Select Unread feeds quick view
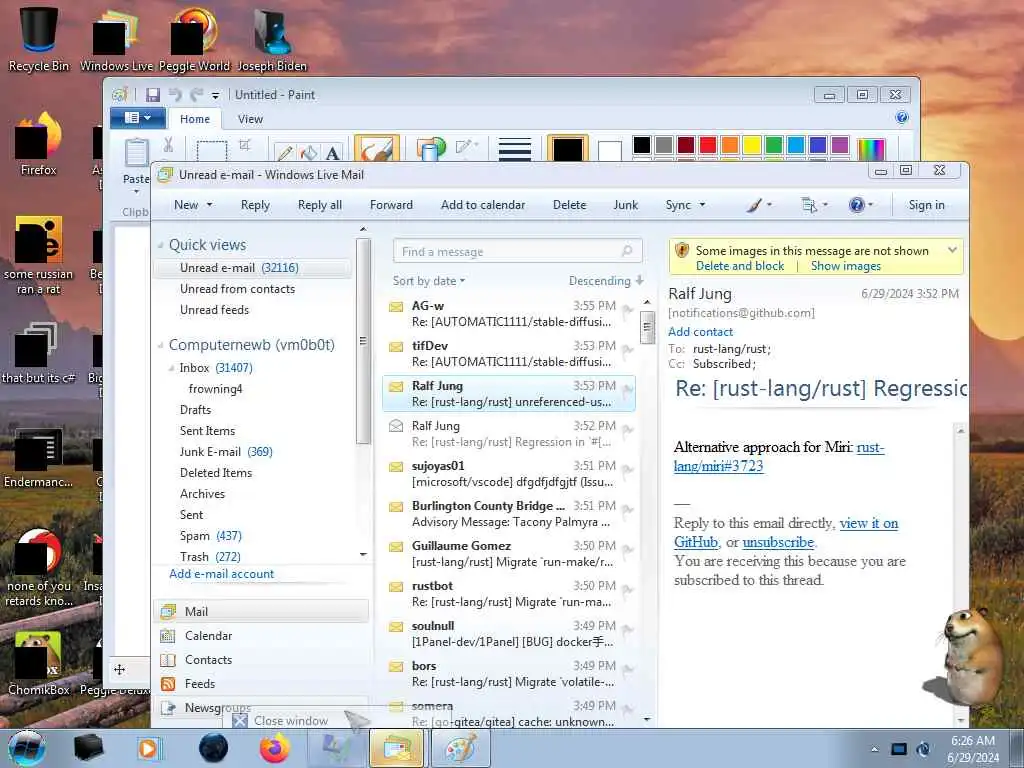 coord(214,310)
